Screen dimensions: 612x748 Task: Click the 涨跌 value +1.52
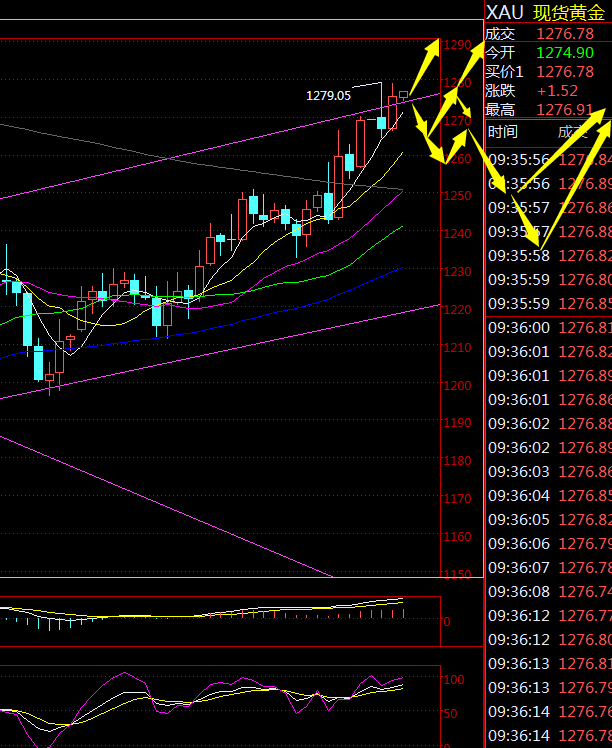tap(558, 91)
